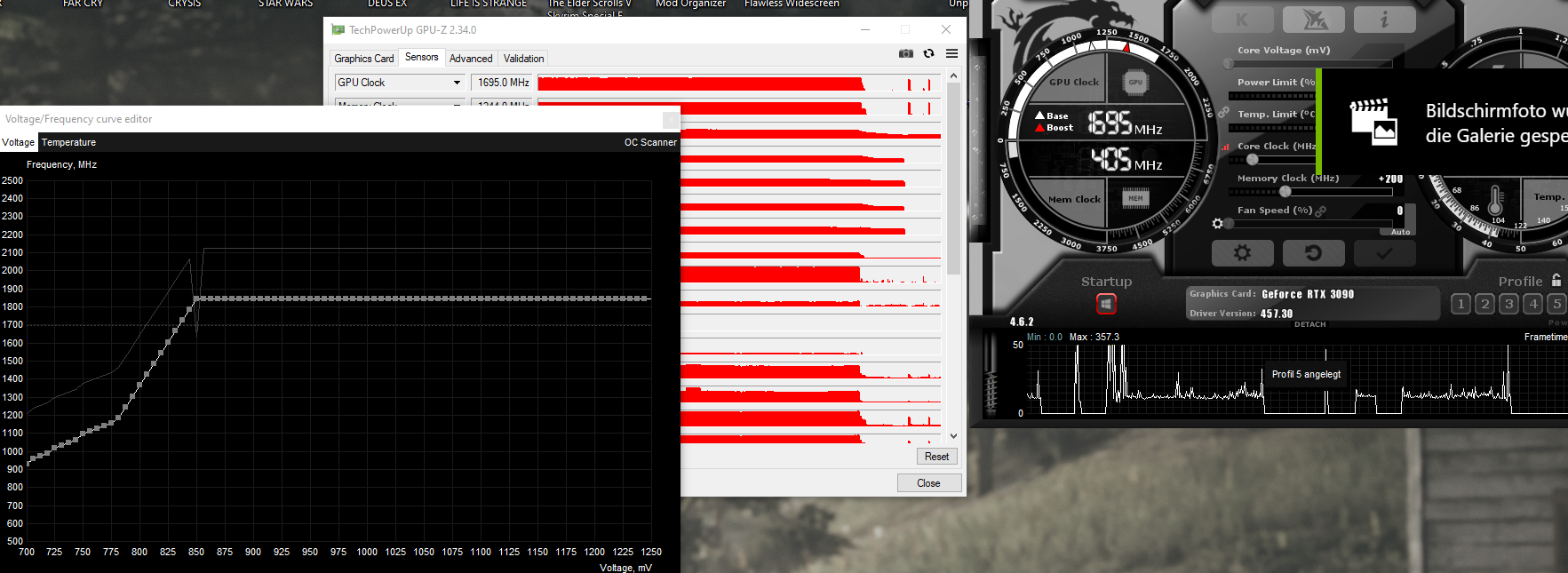The height and width of the screenshot is (573, 1568).
Task: Select profile slot 2
Action: tap(1484, 304)
